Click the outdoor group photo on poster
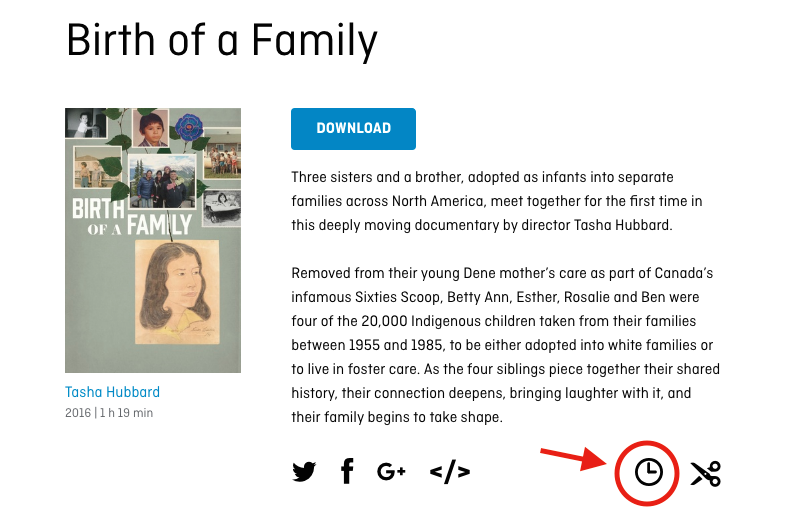The width and height of the screenshot is (804, 519). pyautogui.click(x=162, y=182)
